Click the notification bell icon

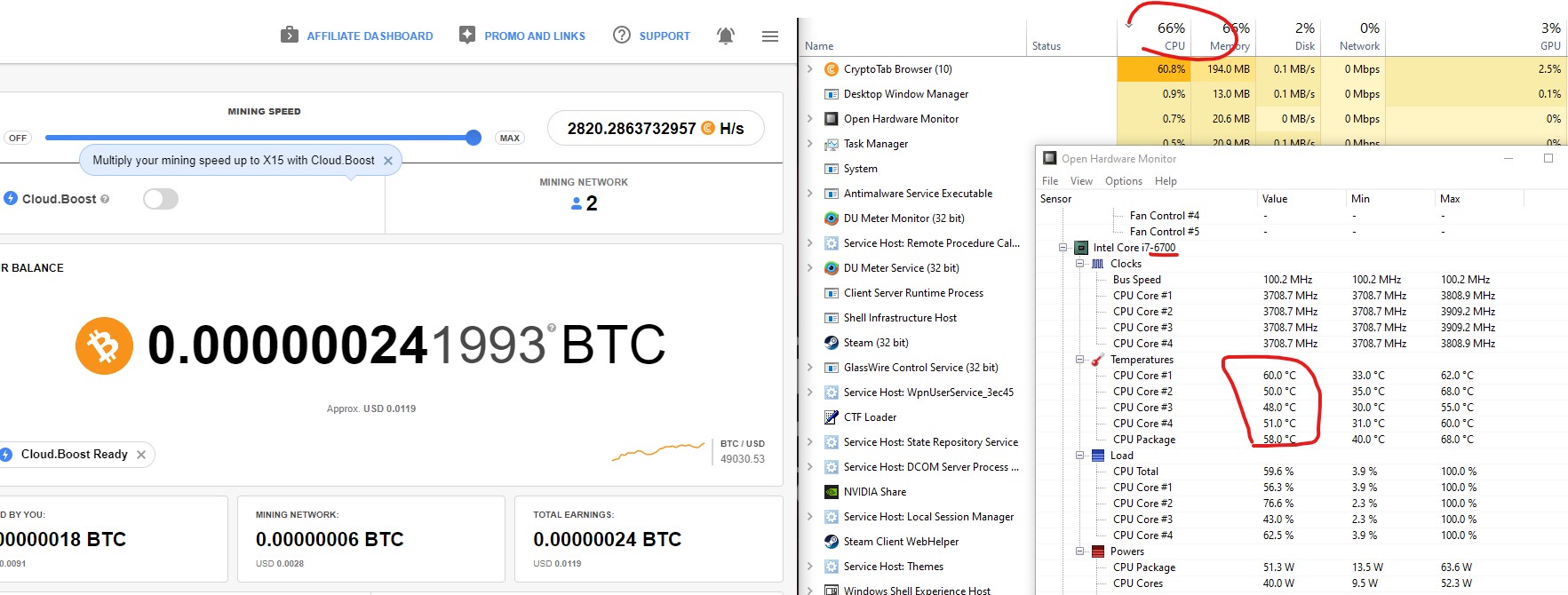726,36
